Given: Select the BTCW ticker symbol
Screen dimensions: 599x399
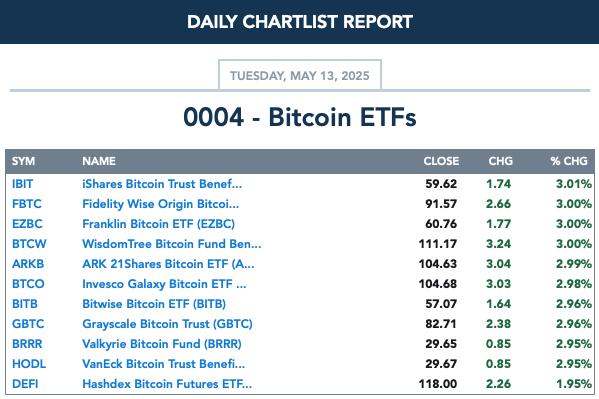Looking at the screenshot, I should [x=29, y=244].
